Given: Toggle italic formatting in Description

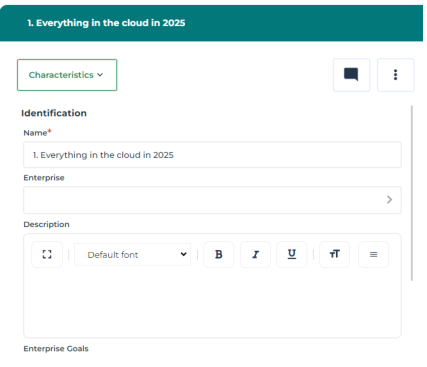Looking at the screenshot, I should click(255, 255).
